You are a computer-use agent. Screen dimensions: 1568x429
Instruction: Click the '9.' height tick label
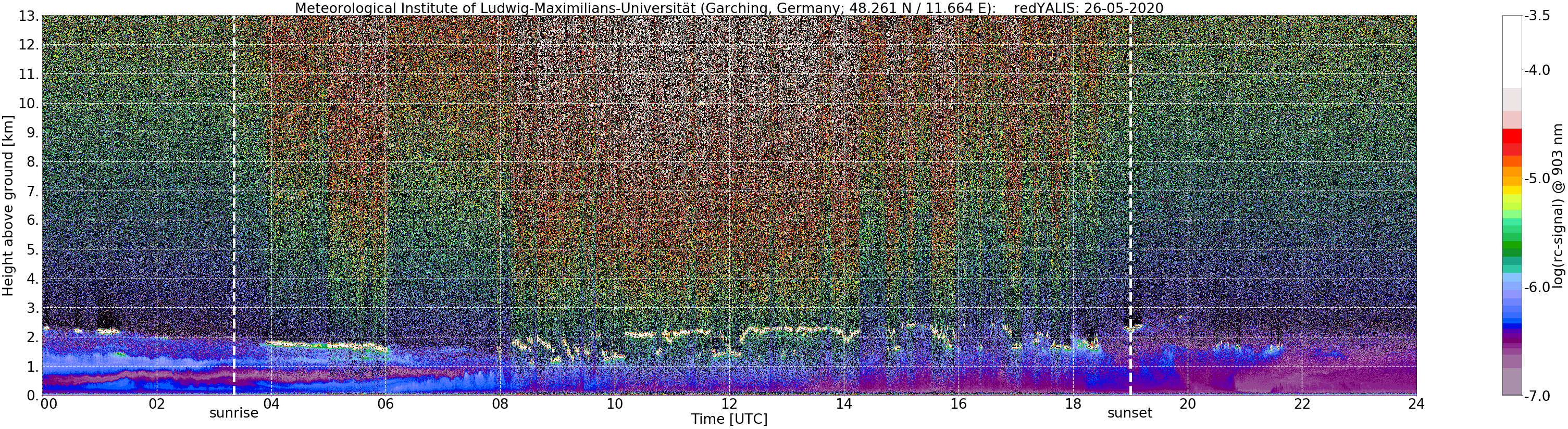coord(33,133)
